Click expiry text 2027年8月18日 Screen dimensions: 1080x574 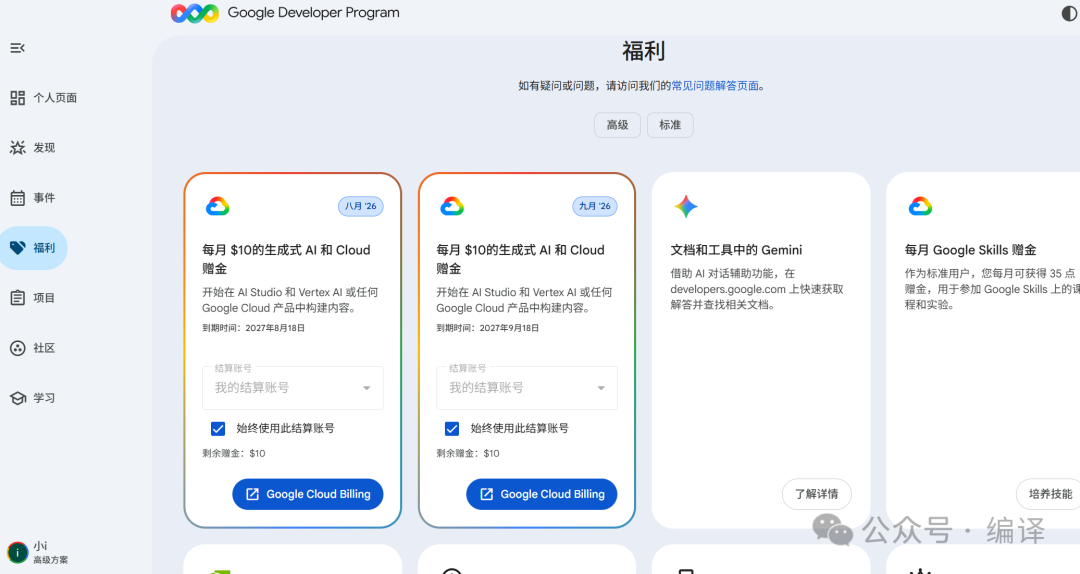click(275, 328)
